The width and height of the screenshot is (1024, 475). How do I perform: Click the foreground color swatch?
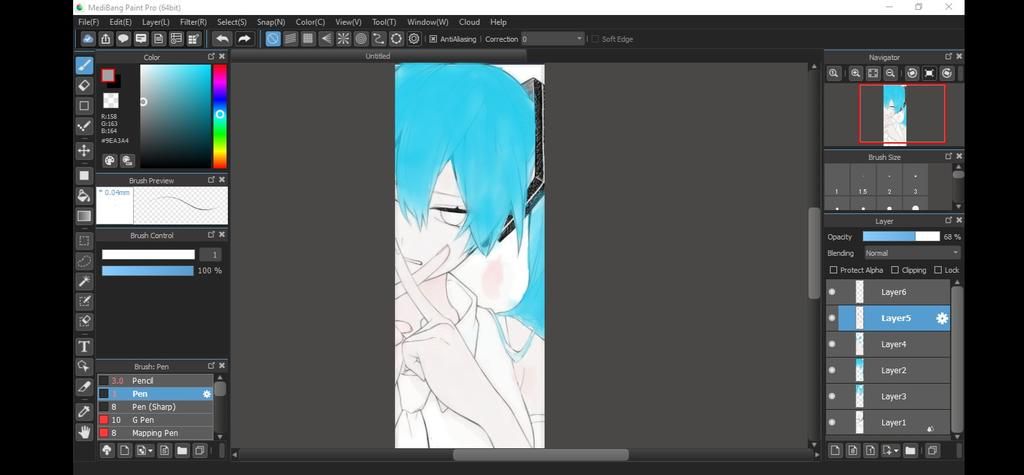tap(108, 76)
